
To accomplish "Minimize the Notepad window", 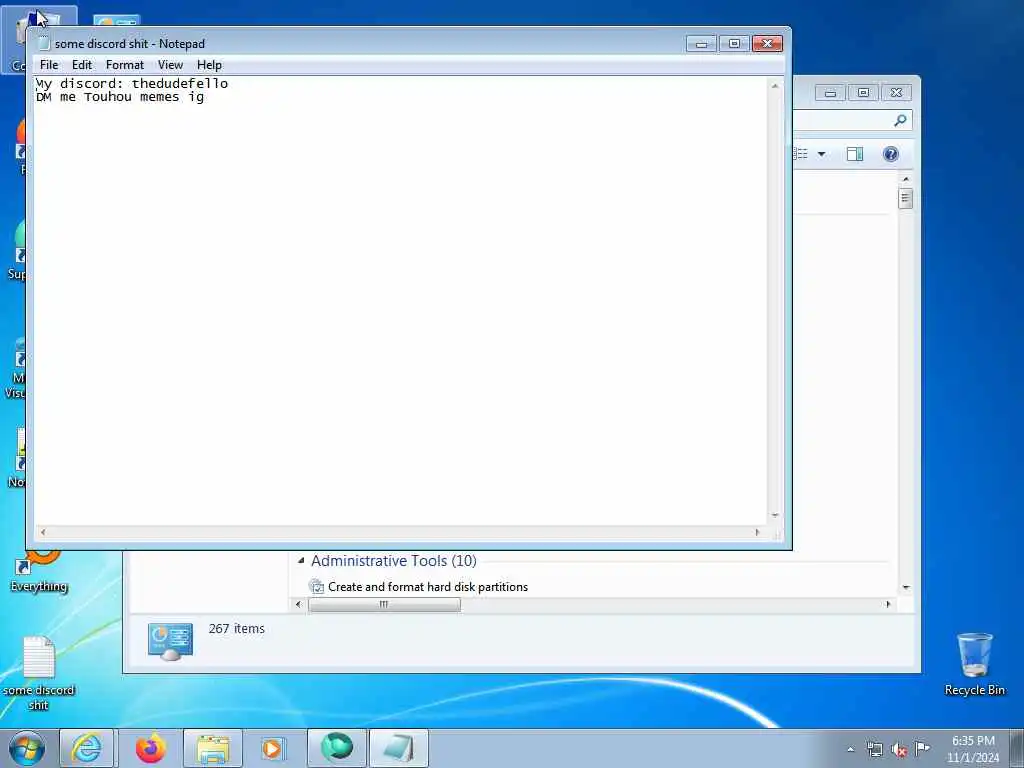I will point(701,44).
